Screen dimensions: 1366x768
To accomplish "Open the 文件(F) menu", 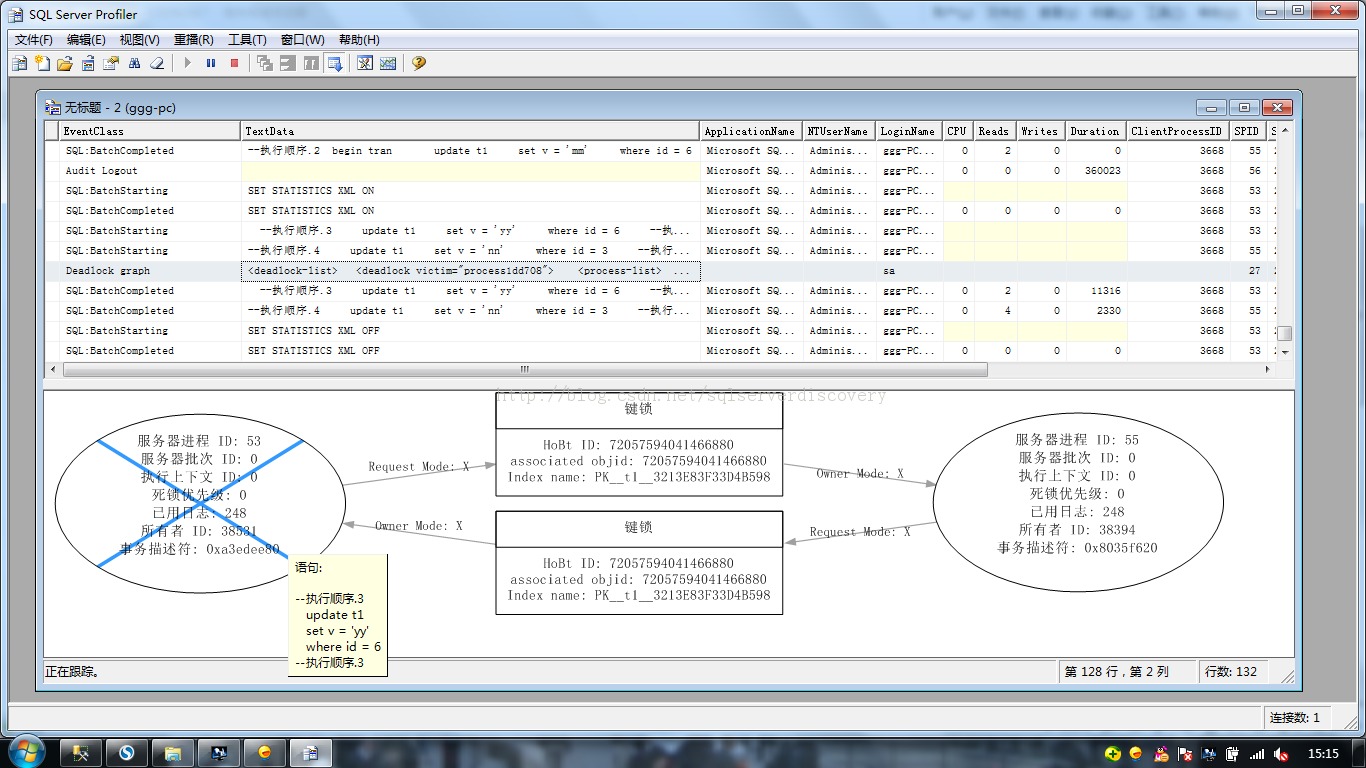I will point(34,40).
